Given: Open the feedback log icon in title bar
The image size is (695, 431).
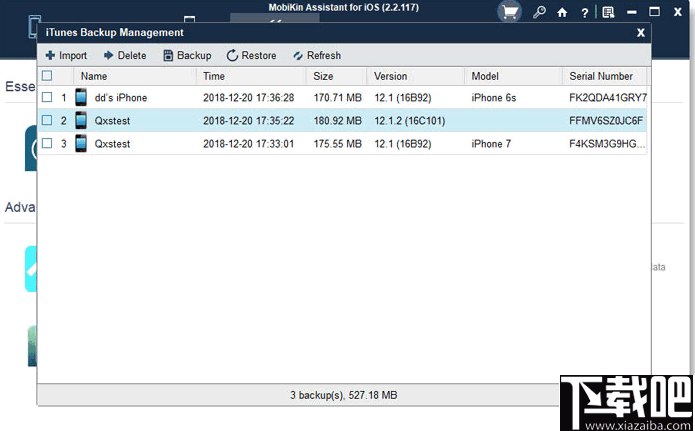Looking at the screenshot, I should pos(608,12).
